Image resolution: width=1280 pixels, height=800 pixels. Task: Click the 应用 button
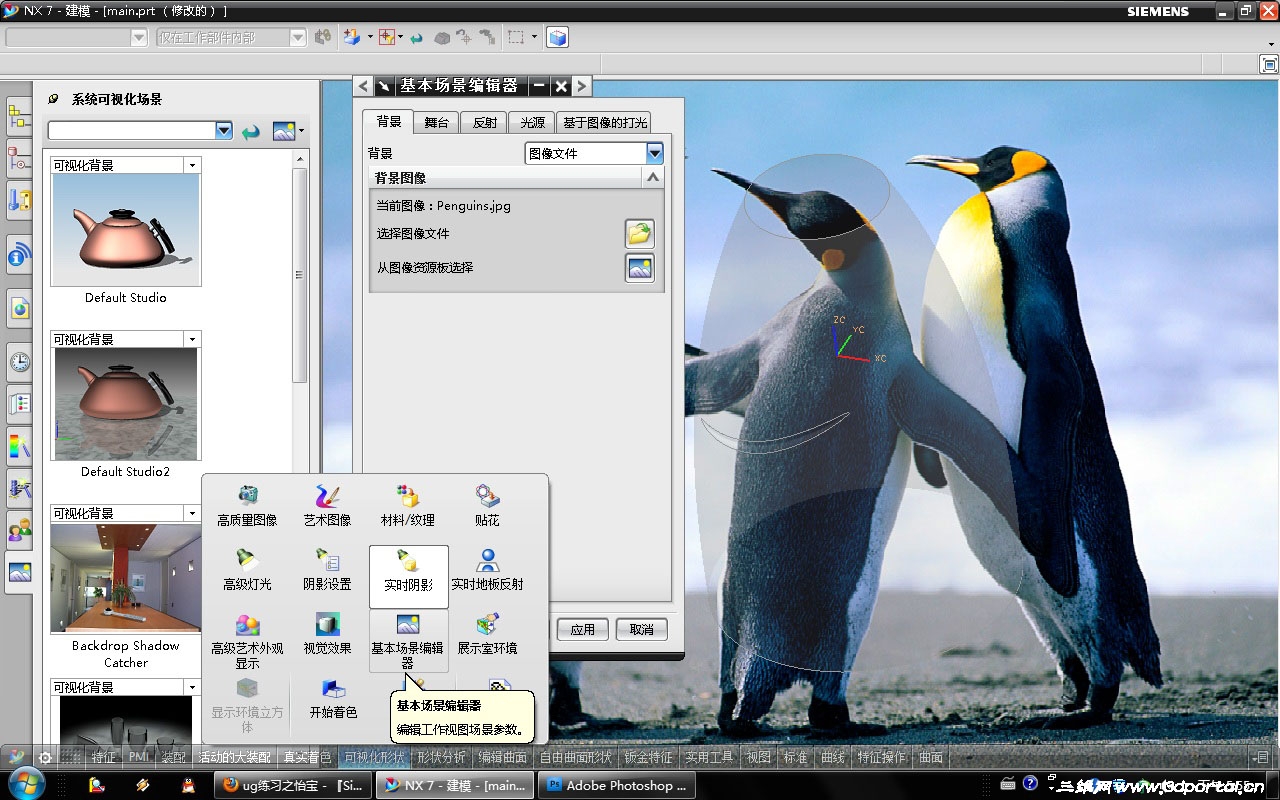tap(582, 629)
